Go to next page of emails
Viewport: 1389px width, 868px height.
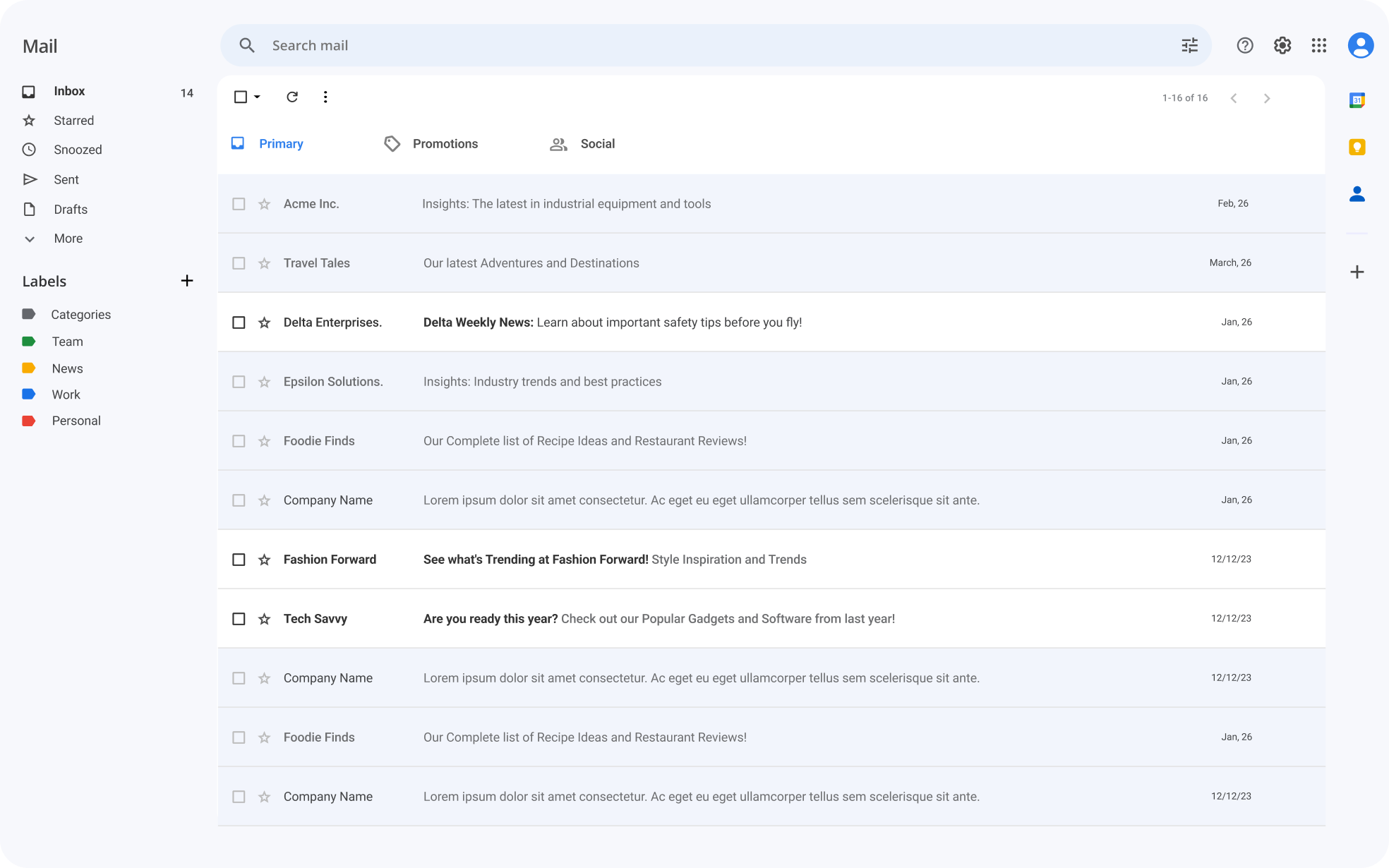(1267, 98)
